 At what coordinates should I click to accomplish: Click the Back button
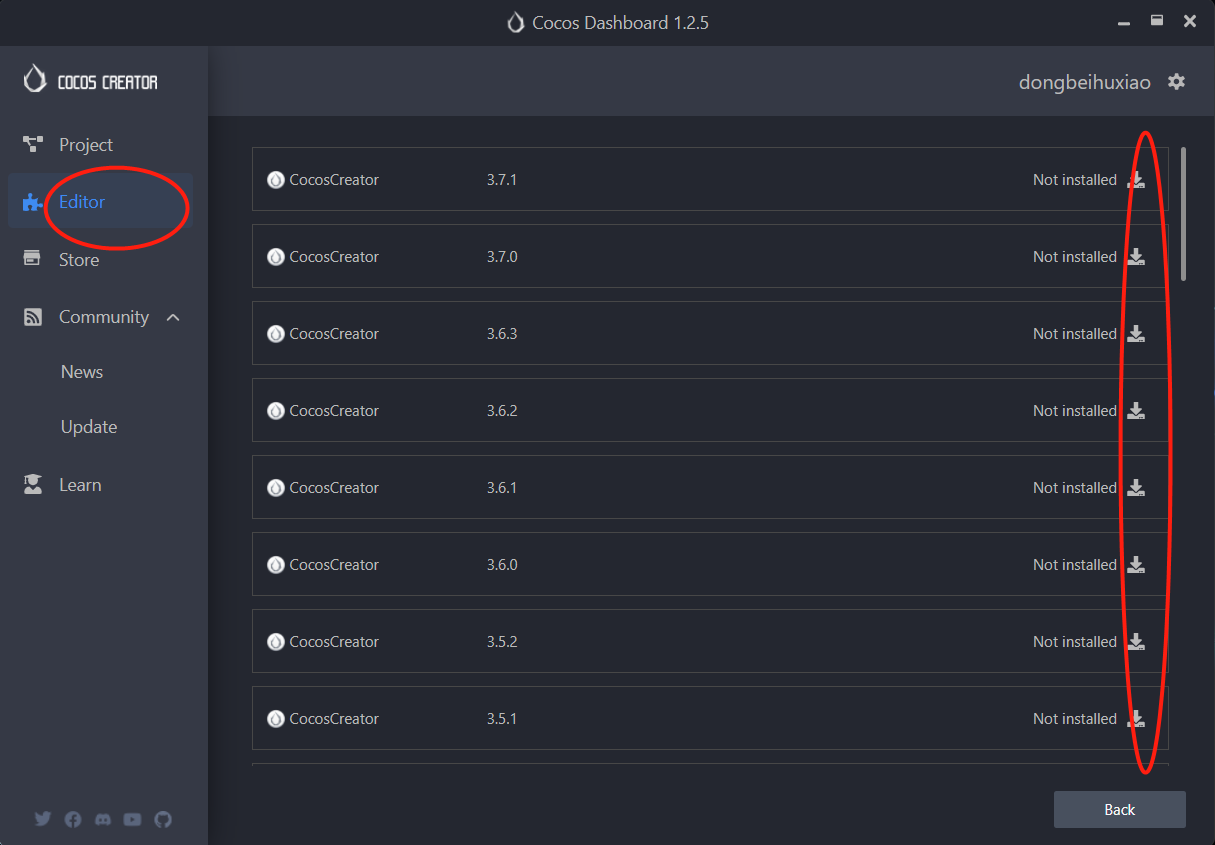(x=1120, y=810)
